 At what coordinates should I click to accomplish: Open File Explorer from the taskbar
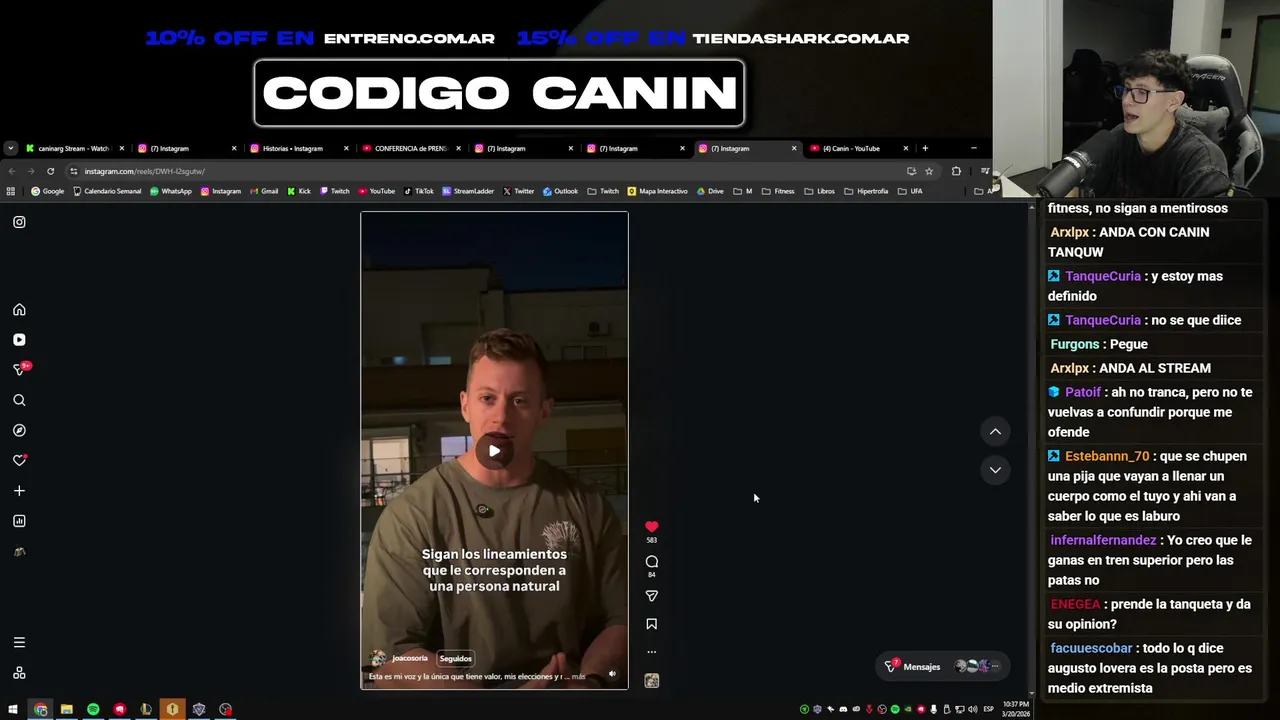66,709
